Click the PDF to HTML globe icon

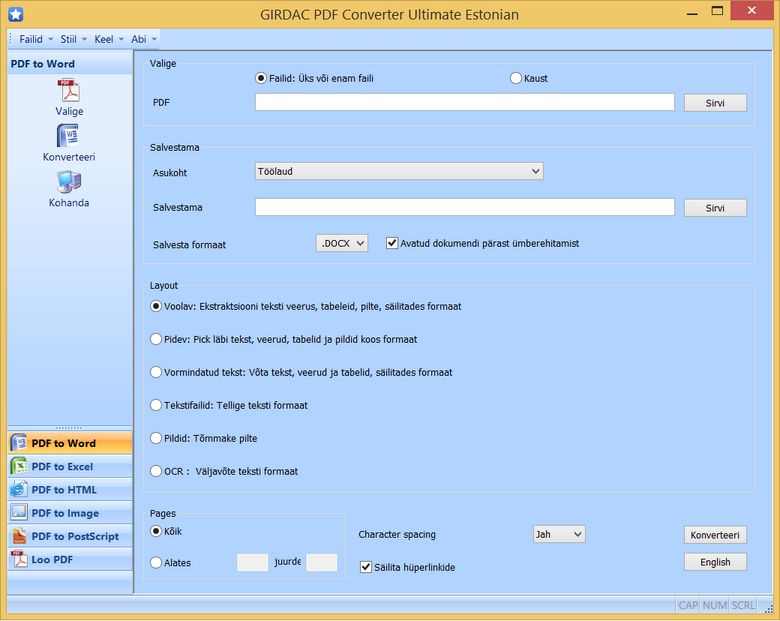coord(19,490)
